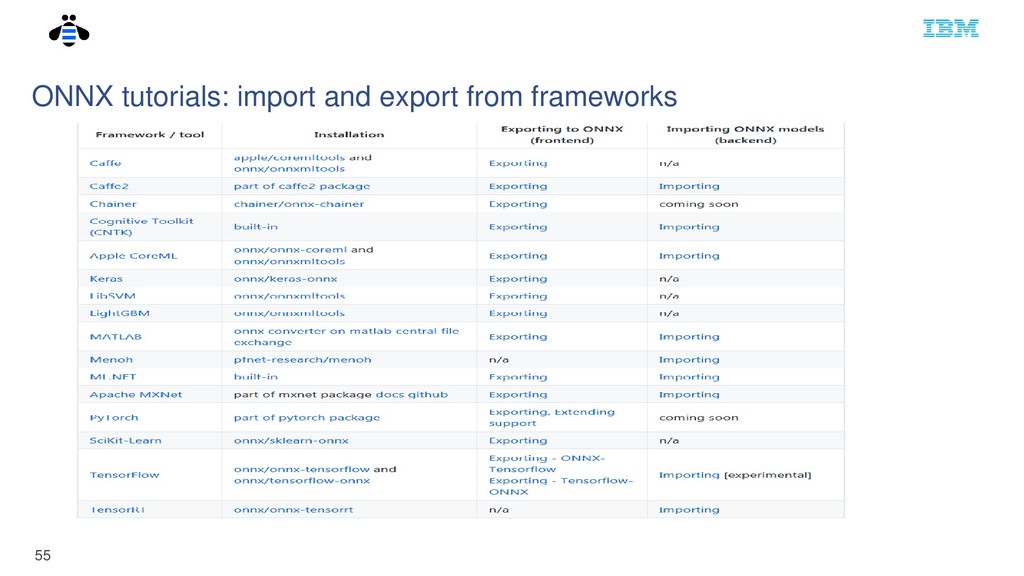1024x576 pixels.
Task: Follow the onnx/onnx-tensorflow link
Action: coord(302,469)
